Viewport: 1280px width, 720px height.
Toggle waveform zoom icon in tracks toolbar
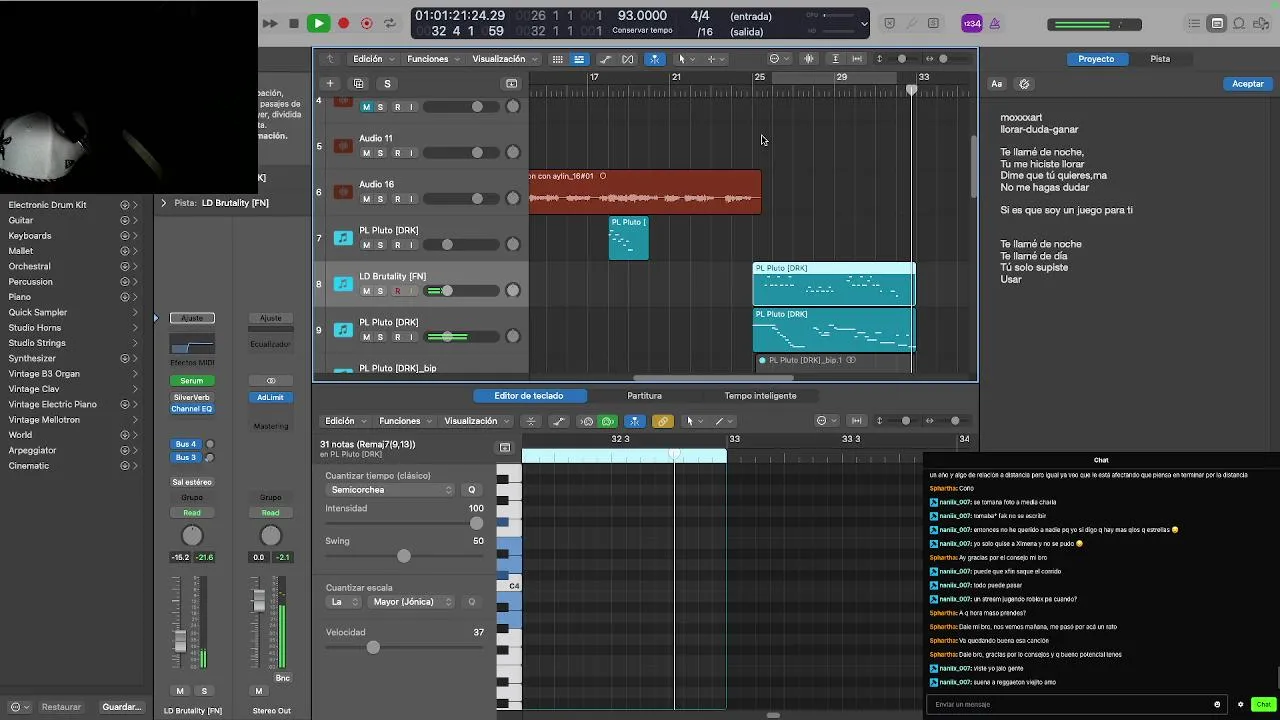[x=809, y=59]
